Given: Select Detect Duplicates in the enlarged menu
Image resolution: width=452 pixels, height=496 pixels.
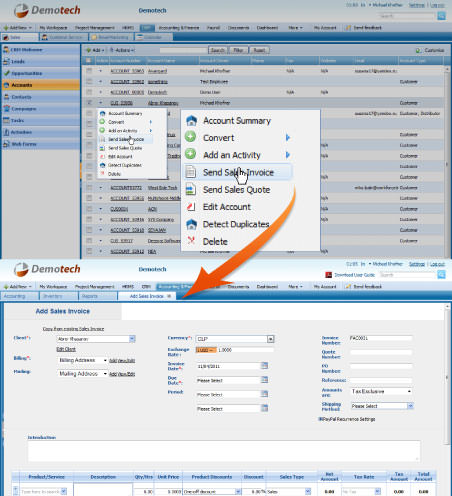Looking at the screenshot, I should click(236, 224).
